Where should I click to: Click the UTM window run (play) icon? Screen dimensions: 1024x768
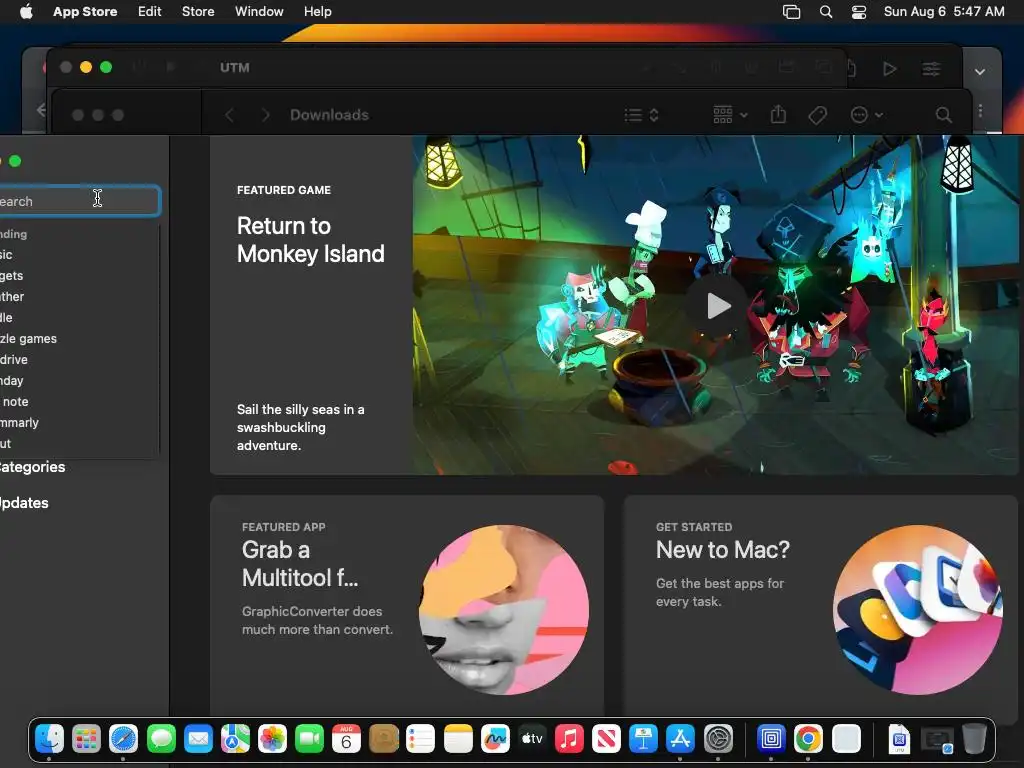coord(889,69)
